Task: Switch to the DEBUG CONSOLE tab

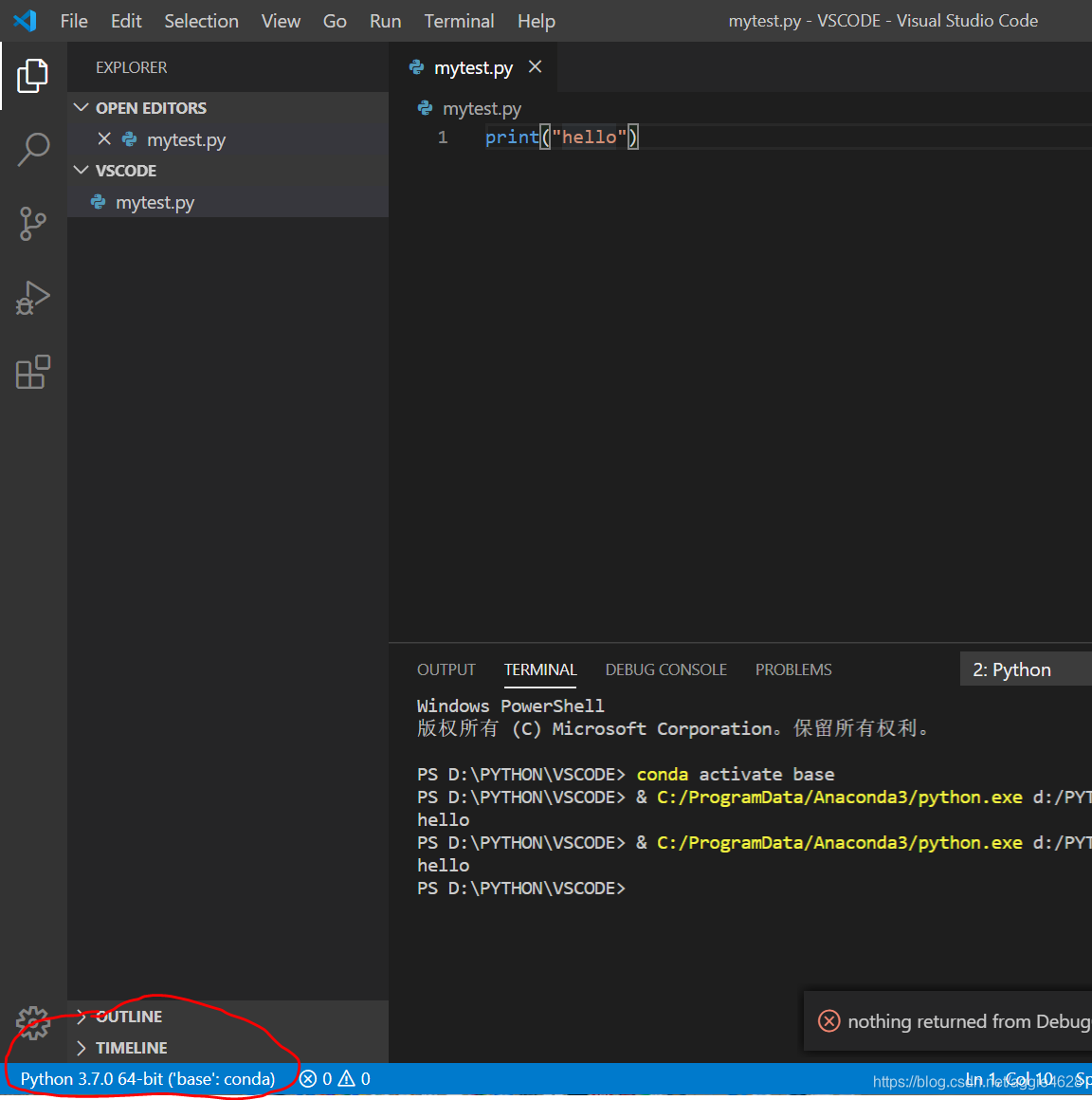Action: pos(665,669)
